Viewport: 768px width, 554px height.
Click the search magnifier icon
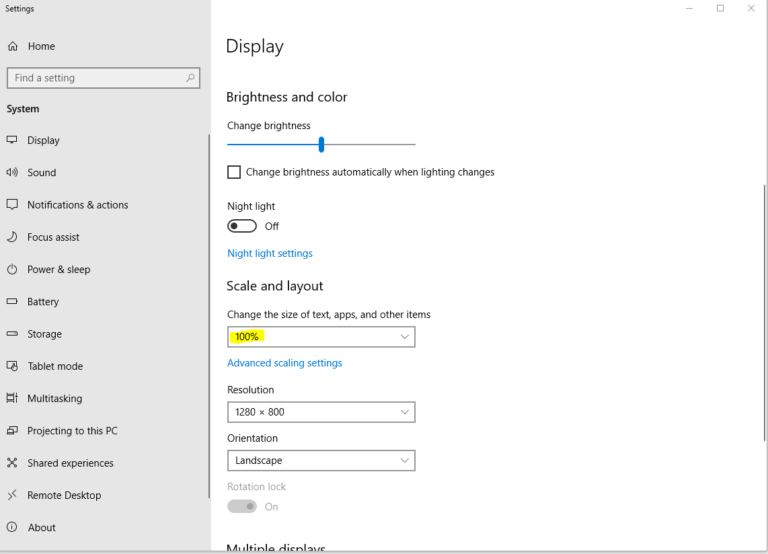[x=190, y=78]
